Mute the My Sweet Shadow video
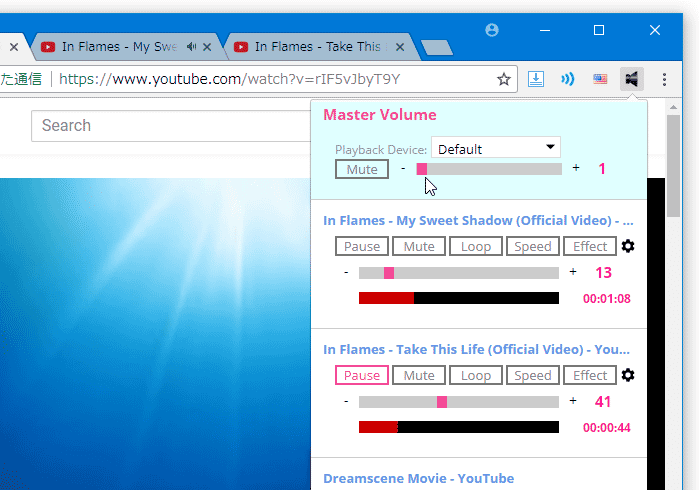The width and height of the screenshot is (699, 490). click(419, 246)
